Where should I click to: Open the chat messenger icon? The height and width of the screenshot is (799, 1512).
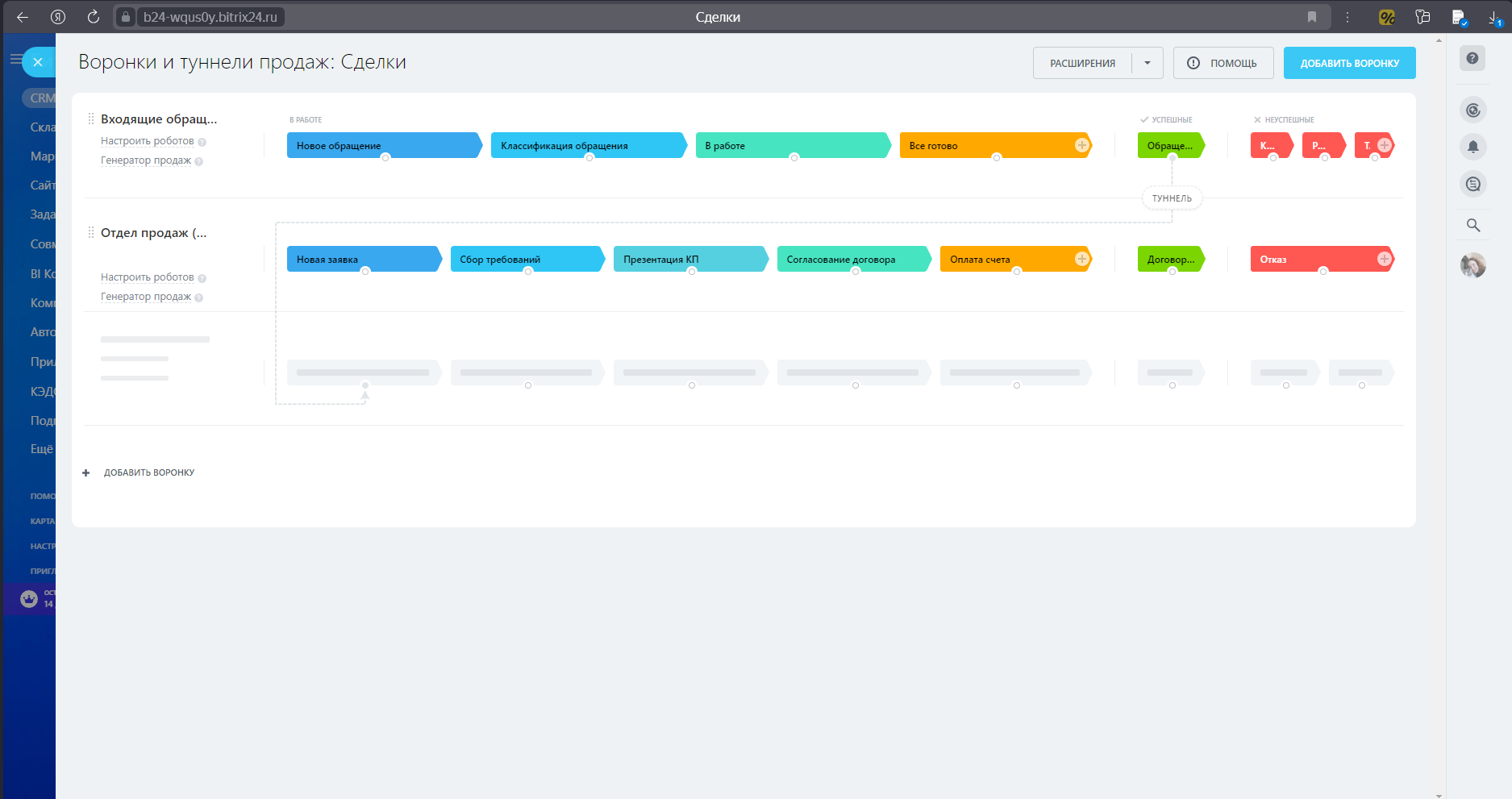(1473, 185)
